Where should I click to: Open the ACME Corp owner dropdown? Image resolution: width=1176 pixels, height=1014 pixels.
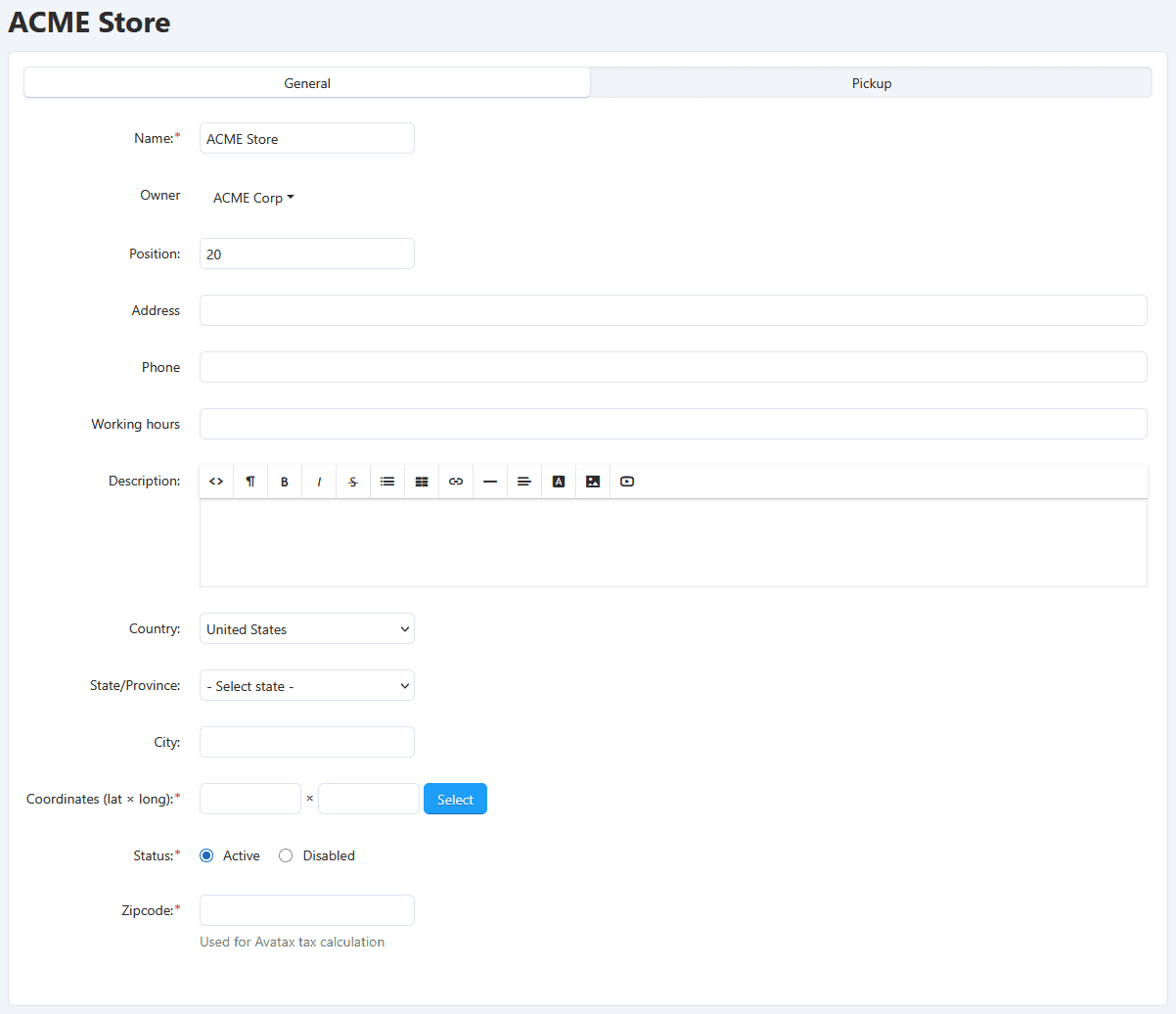point(253,198)
